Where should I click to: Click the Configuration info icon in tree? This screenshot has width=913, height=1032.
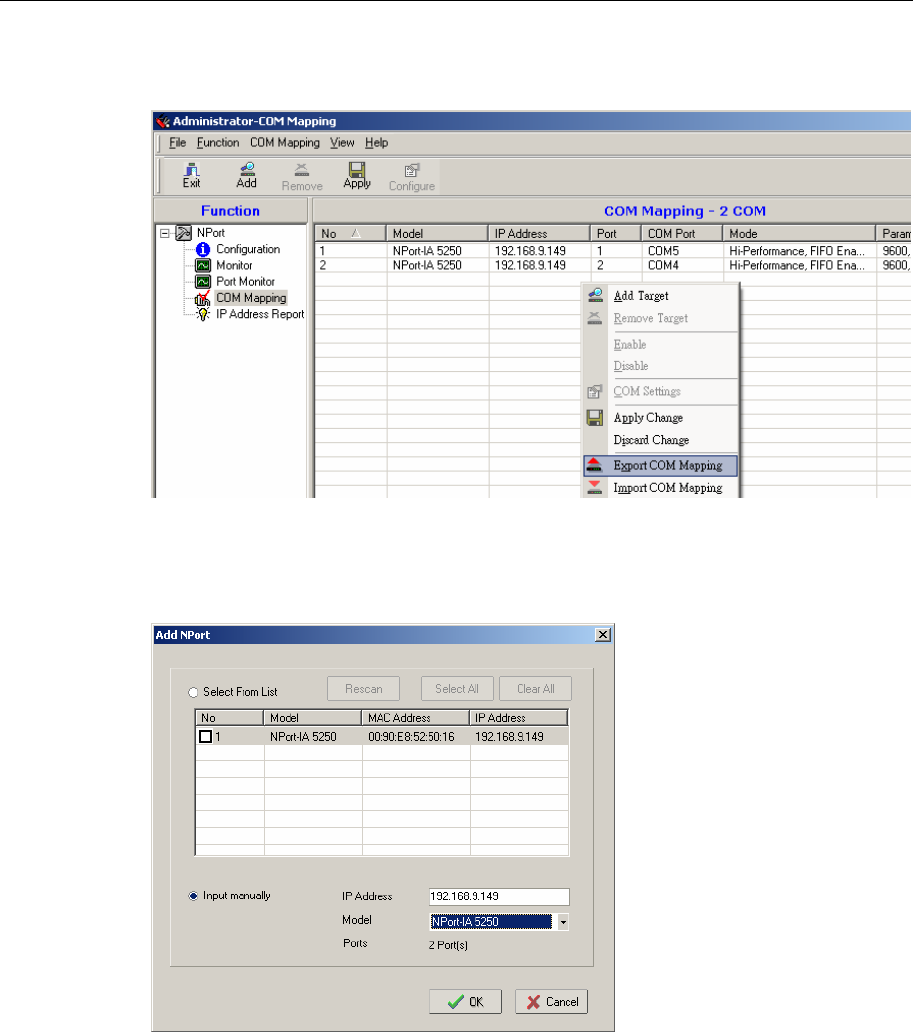click(x=203, y=249)
